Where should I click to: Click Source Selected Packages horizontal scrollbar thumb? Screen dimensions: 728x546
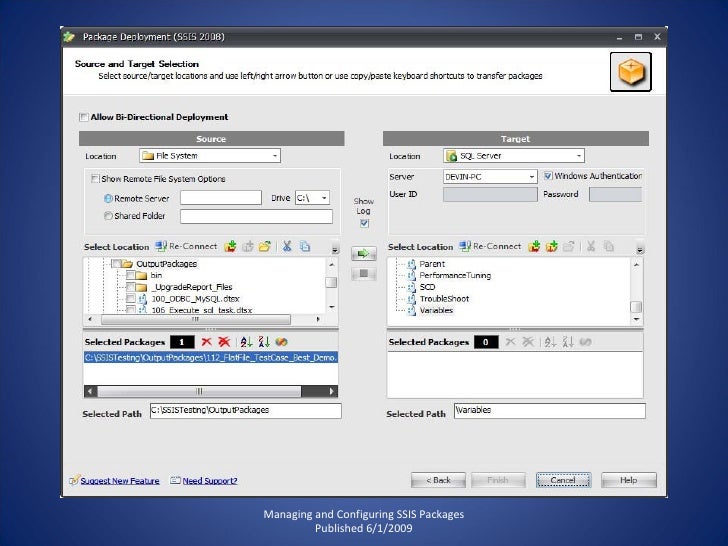(199, 391)
